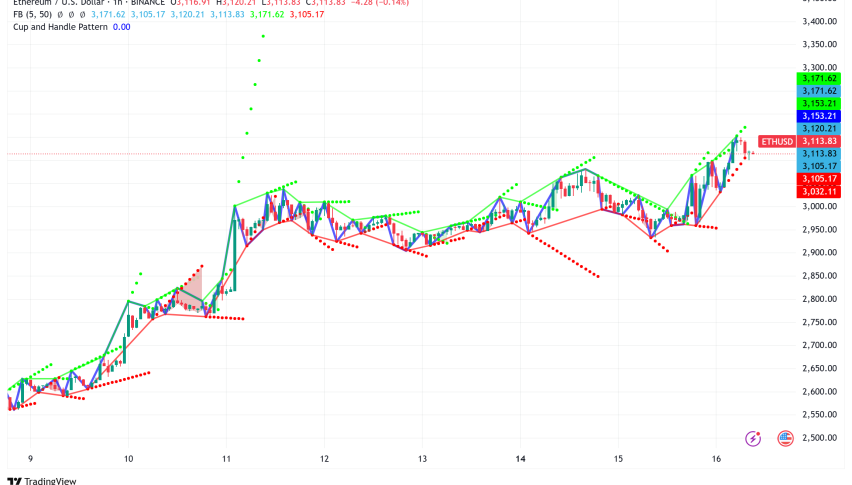
Task: Click the light-blue 3,171.62 price axis tag
Action: (819, 91)
